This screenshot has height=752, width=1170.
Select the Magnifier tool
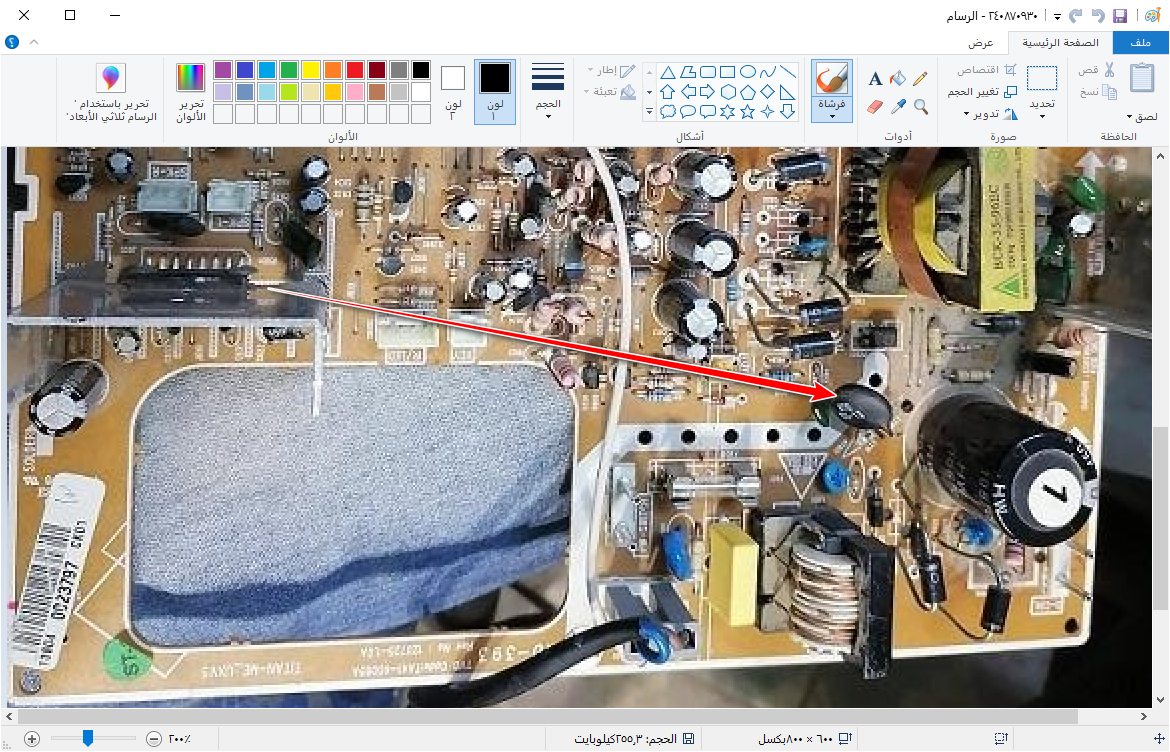point(920,107)
